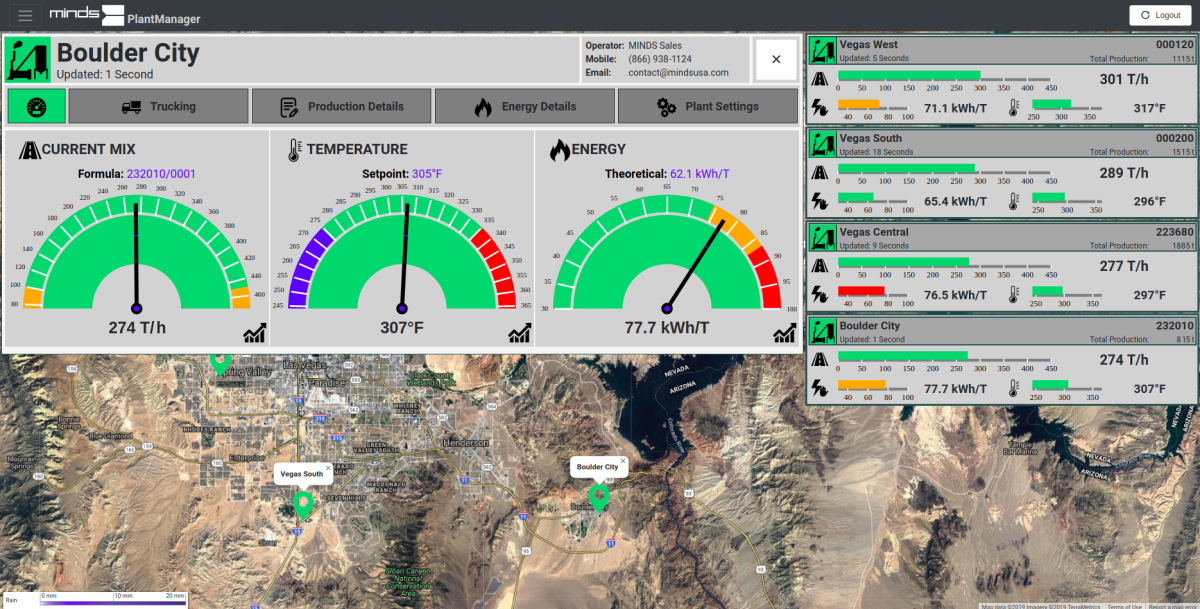Close the Boulder City map popup
Image resolution: width=1200 pixels, height=609 pixels.
(623, 461)
